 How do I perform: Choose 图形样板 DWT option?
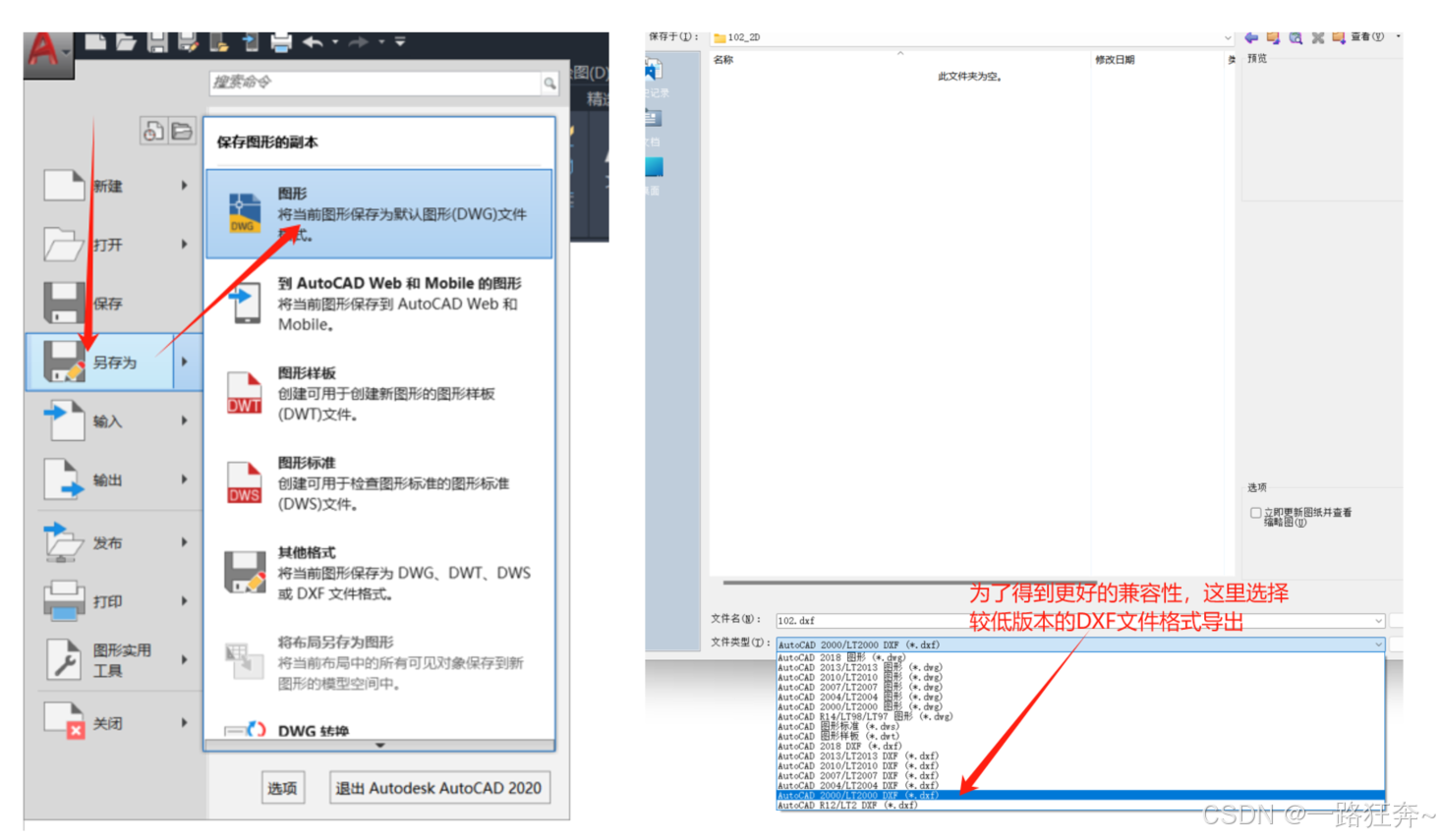pyautogui.click(x=379, y=393)
